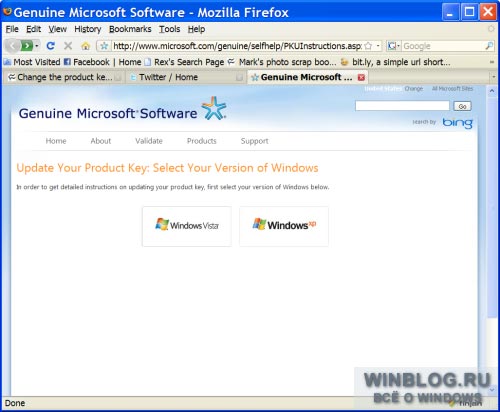Image resolution: width=500 pixels, height=412 pixels.
Task: Go back with the back arrow button
Action: pyautogui.click(x=12, y=46)
